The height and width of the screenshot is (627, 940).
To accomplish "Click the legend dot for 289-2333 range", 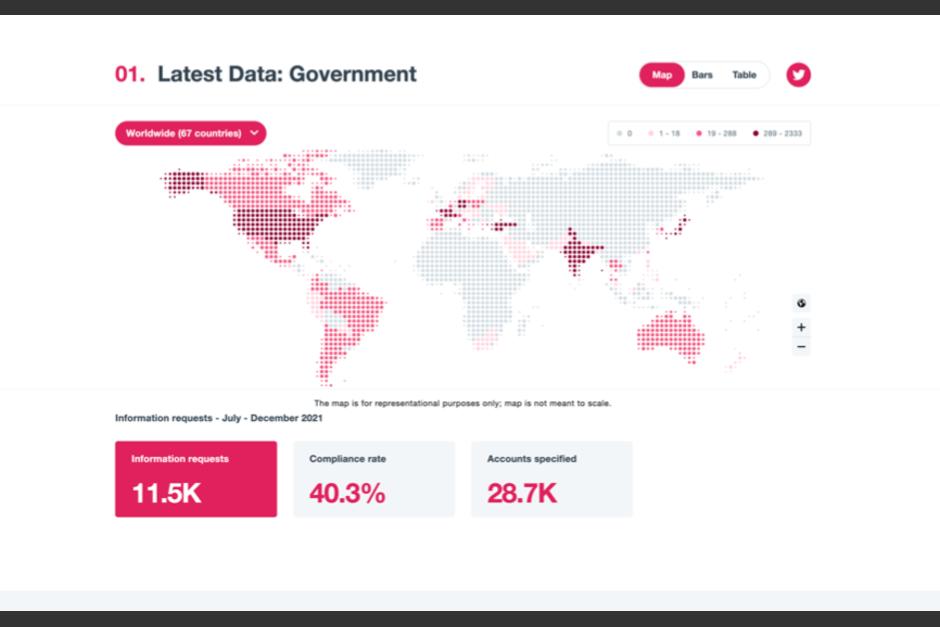I will (758, 132).
